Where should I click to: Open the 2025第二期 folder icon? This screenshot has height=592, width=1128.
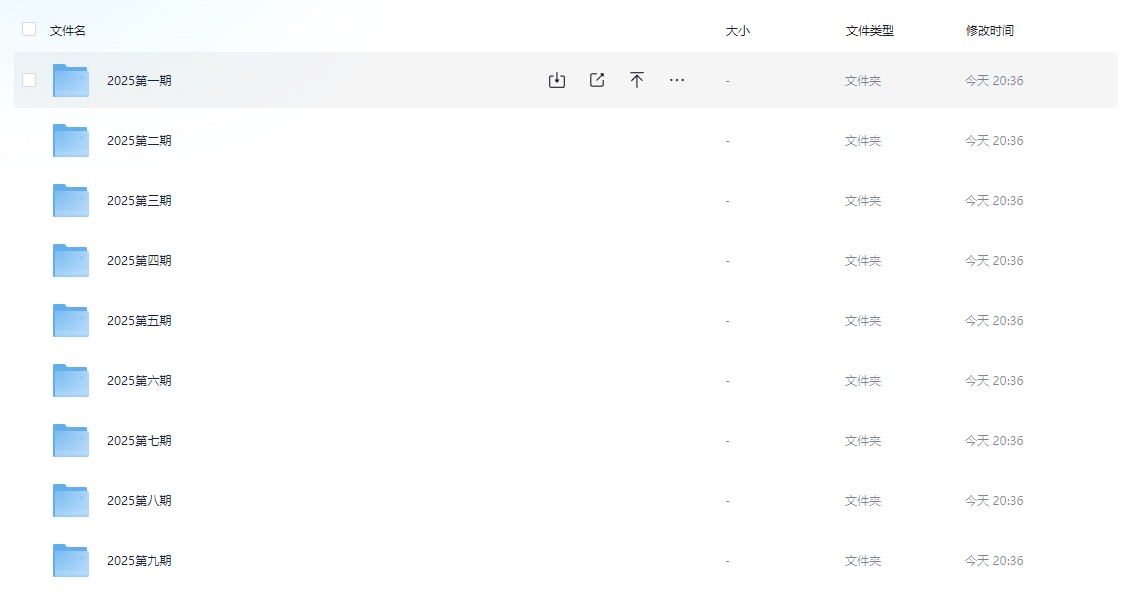click(x=70, y=140)
